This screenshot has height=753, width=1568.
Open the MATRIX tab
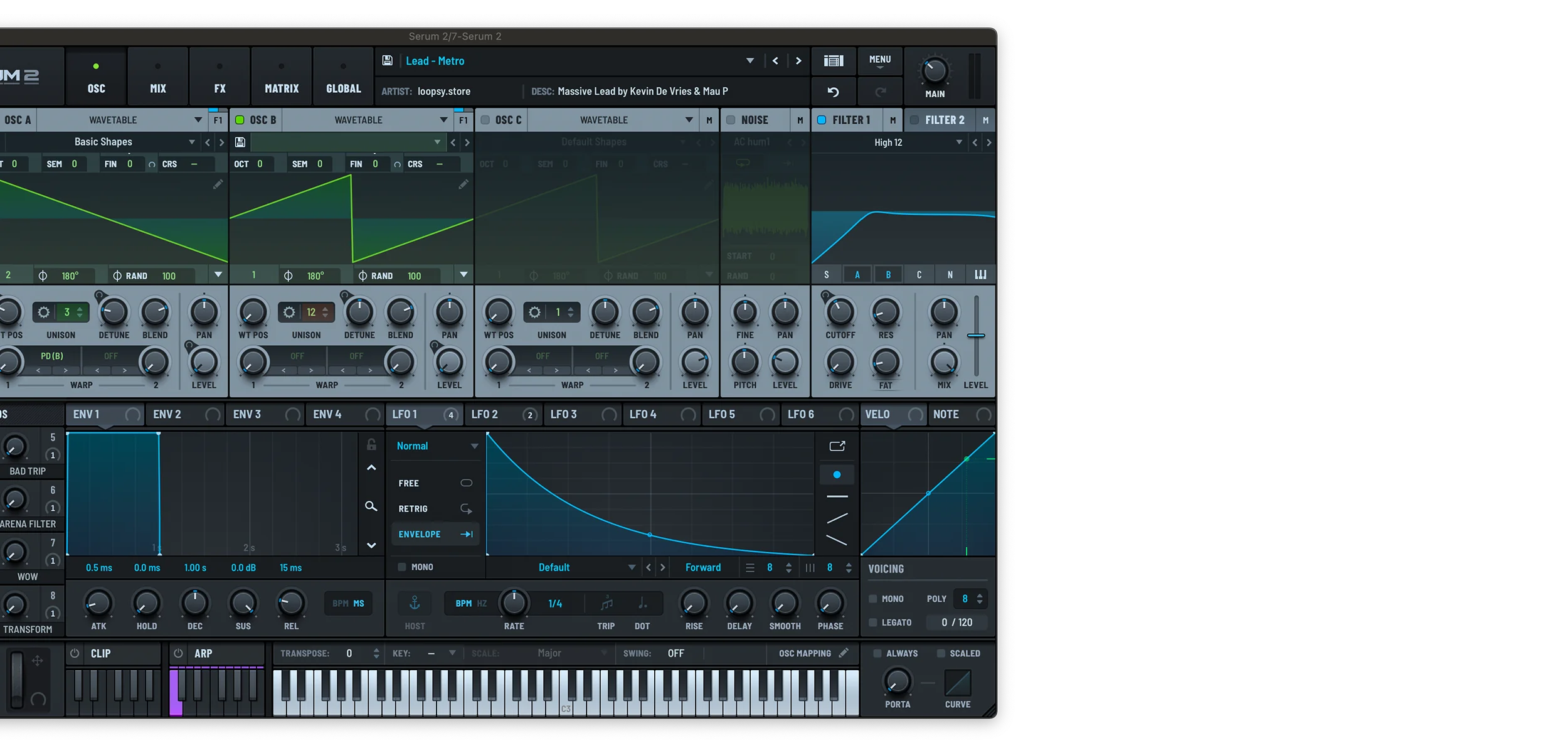tap(281, 76)
